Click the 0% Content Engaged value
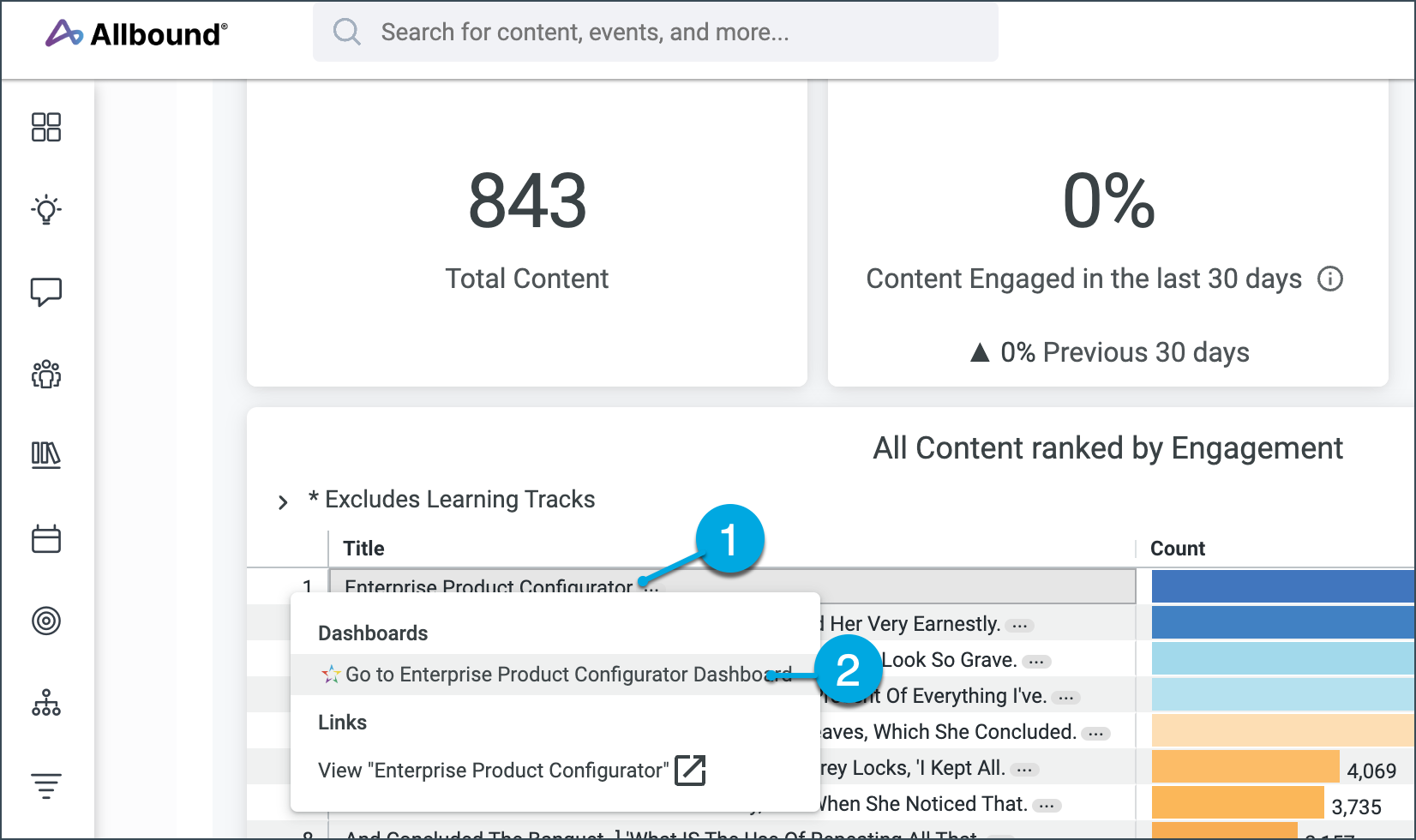Image resolution: width=1416 pixels, height=840 pixels. click(x=1108, y=201)
